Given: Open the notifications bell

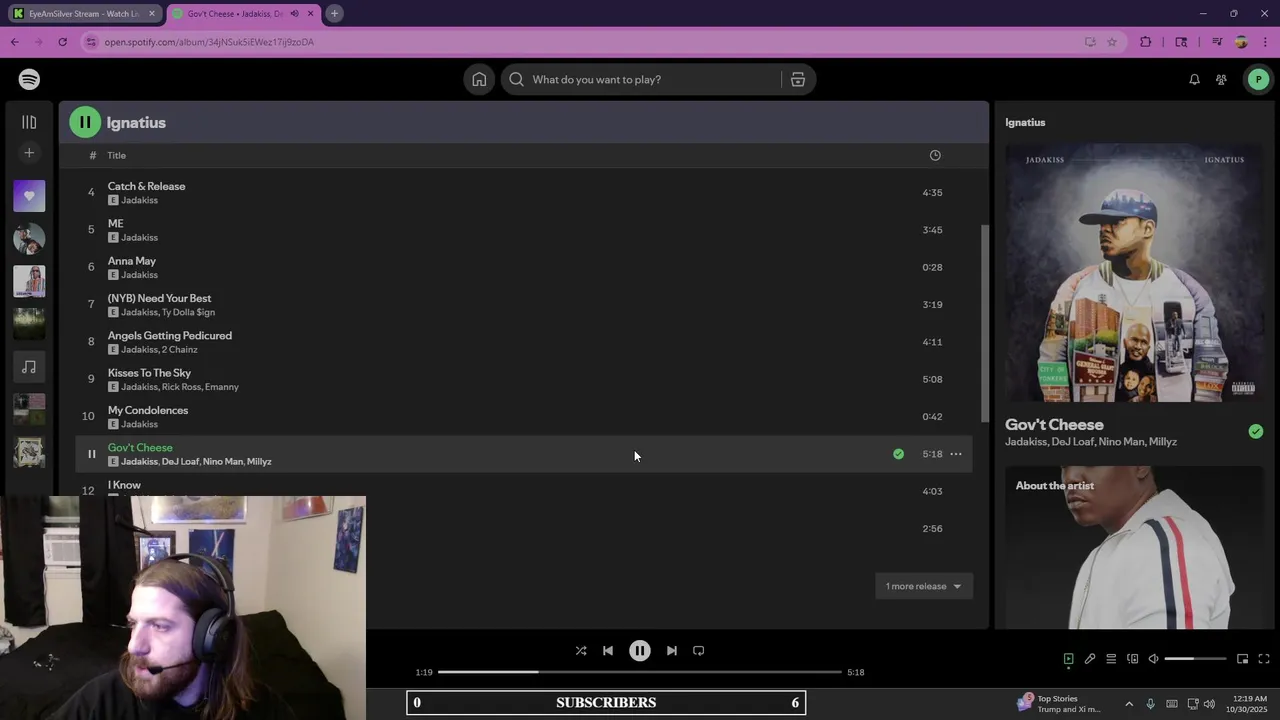Looking at the screenshot, I should (x=1194, y=79).
